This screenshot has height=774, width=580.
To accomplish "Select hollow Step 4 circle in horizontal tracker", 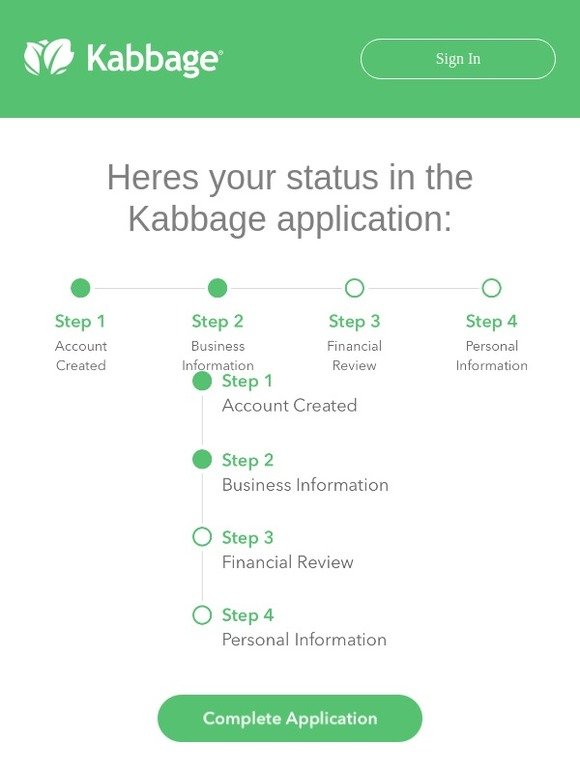I will [491, 288].
